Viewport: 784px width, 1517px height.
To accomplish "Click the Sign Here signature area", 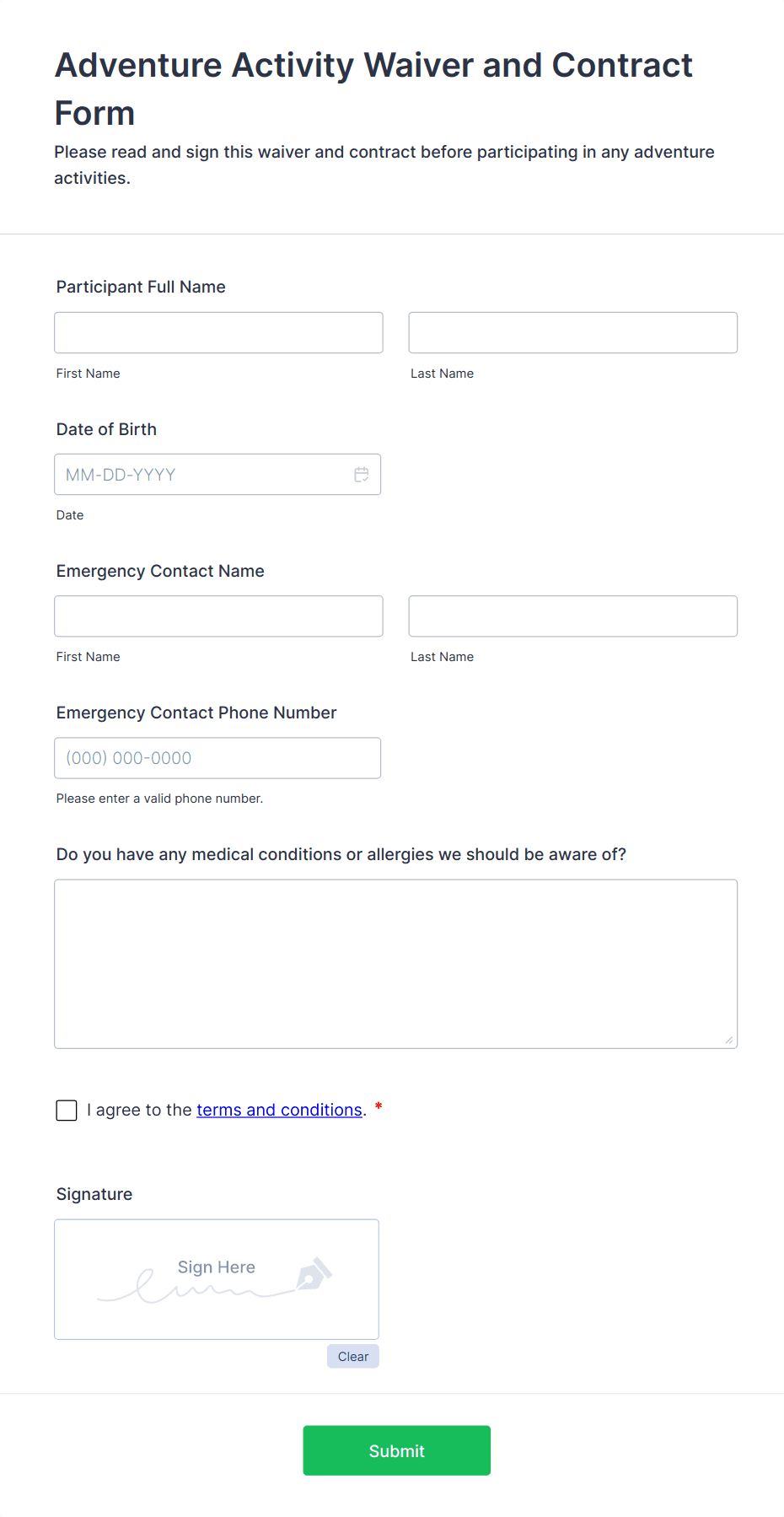I will [216, 1278].
